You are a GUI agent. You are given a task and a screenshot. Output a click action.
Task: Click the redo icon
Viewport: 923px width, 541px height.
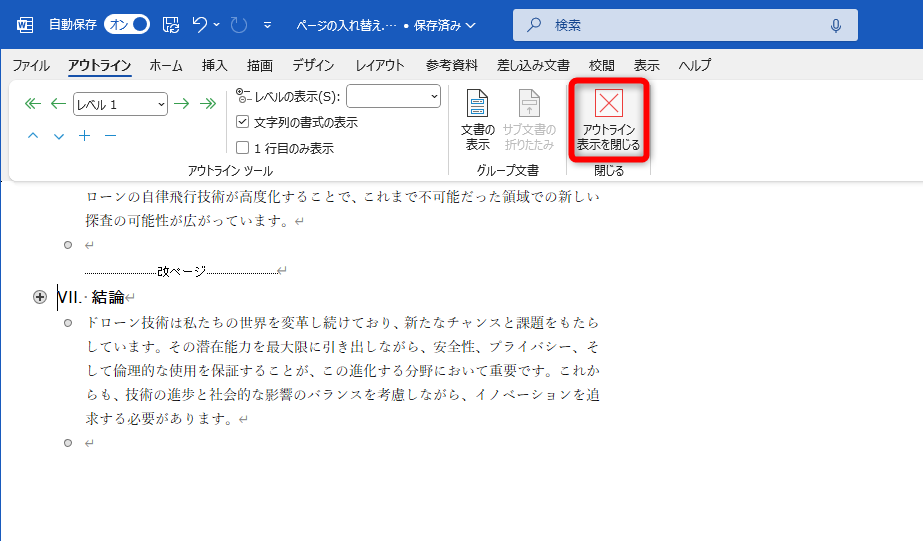coord(238,25)
